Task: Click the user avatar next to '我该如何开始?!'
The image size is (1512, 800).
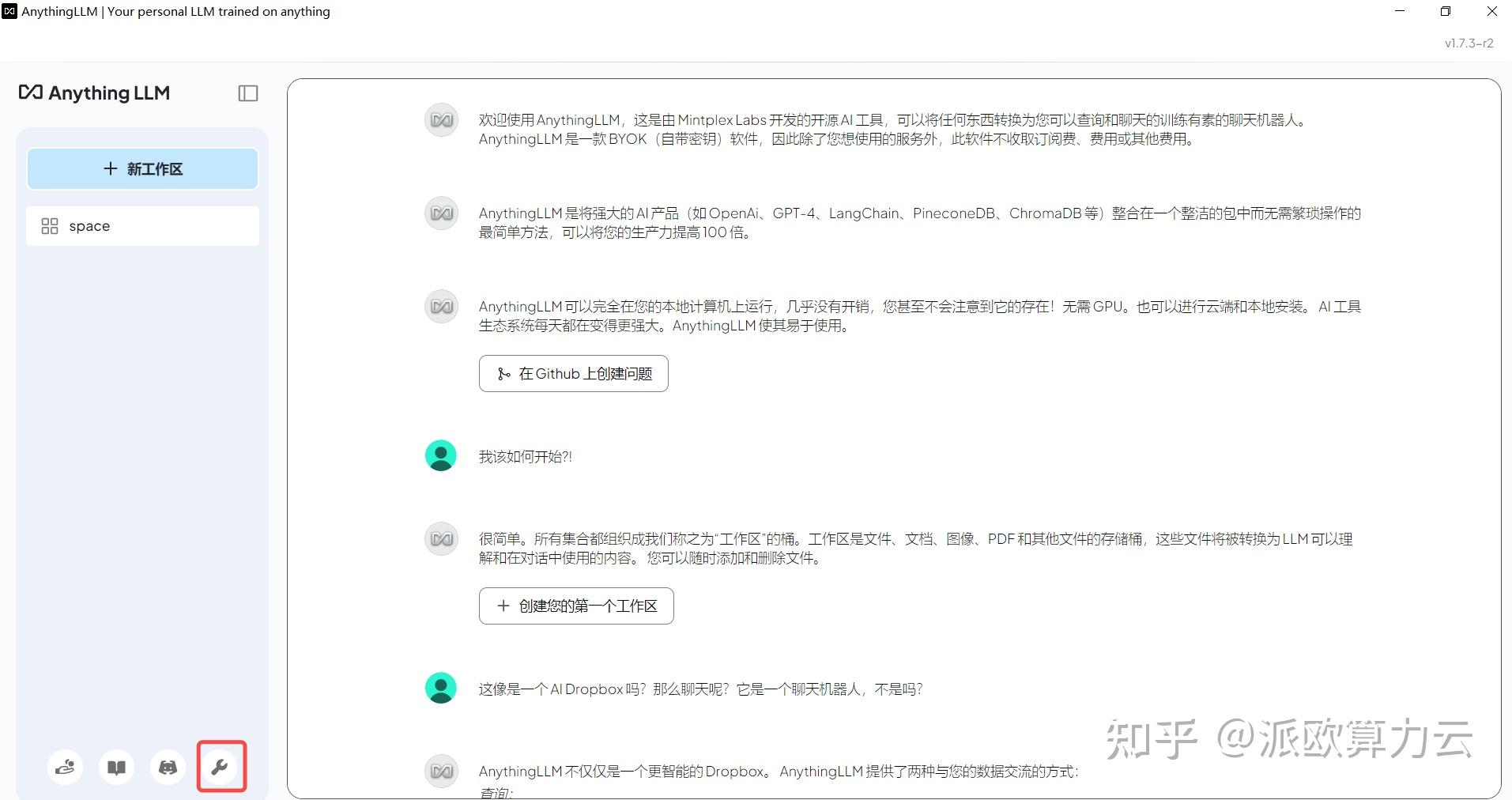Action: [440, 455]
